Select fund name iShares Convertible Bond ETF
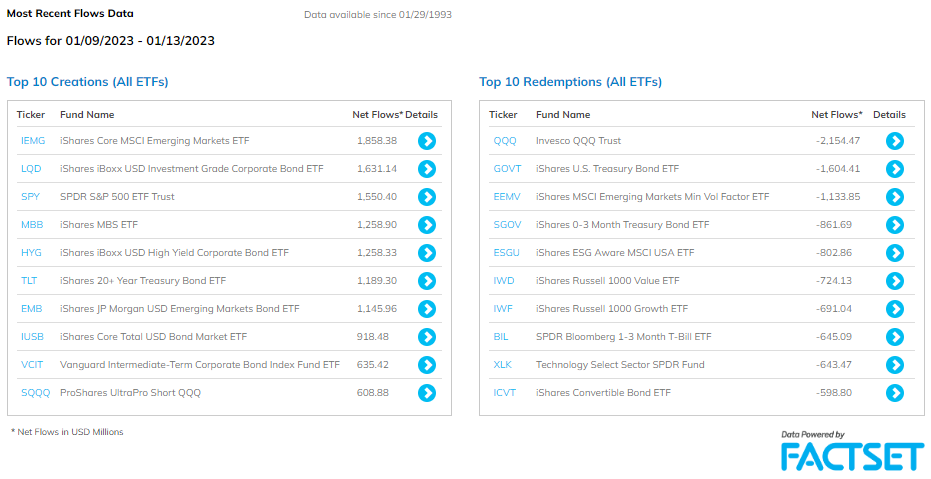 coord(603,393)
